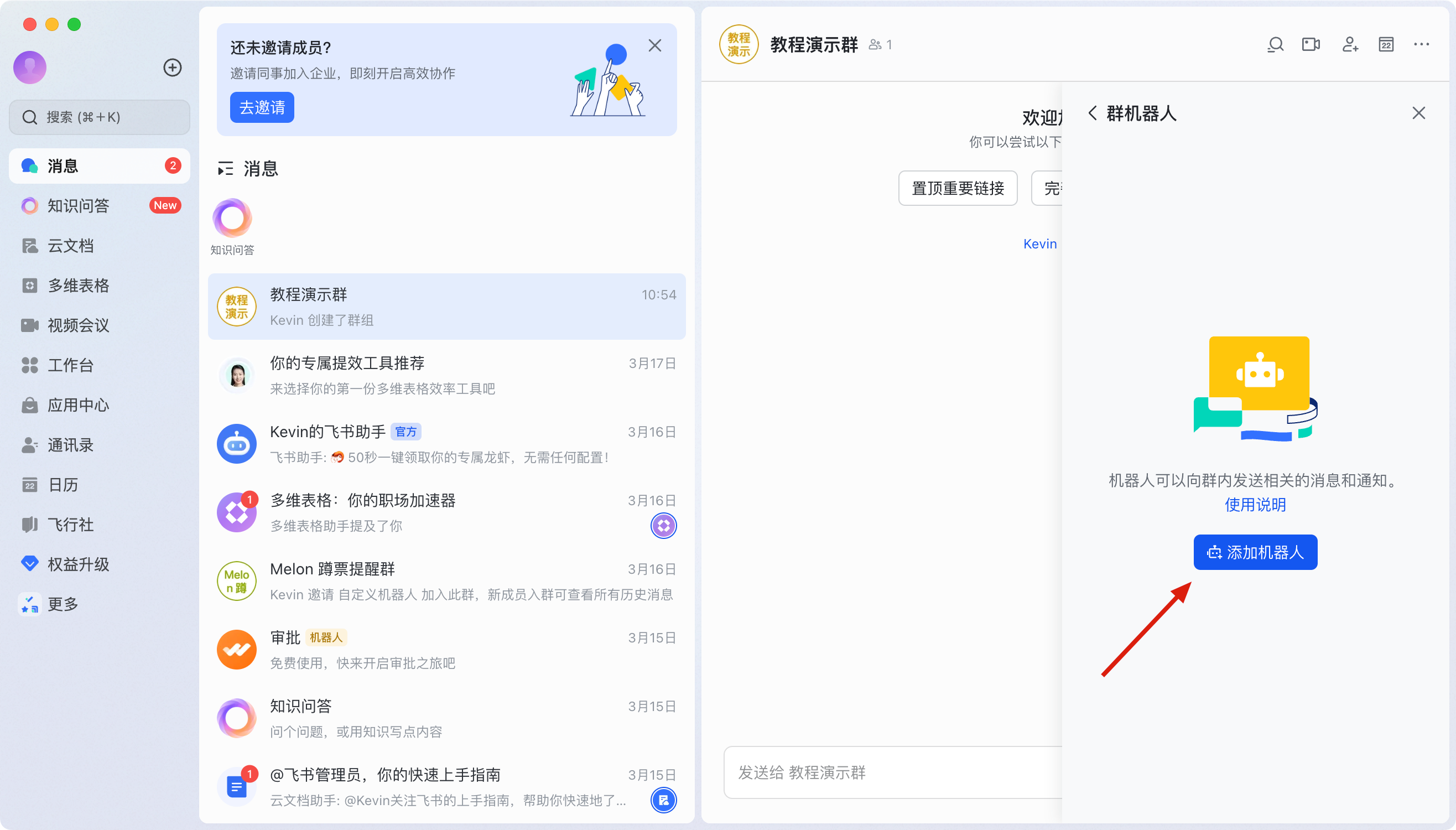This screenshot has width=1456, height=830.
Task: Click the member count next to group name
Action: click(881, 44)
